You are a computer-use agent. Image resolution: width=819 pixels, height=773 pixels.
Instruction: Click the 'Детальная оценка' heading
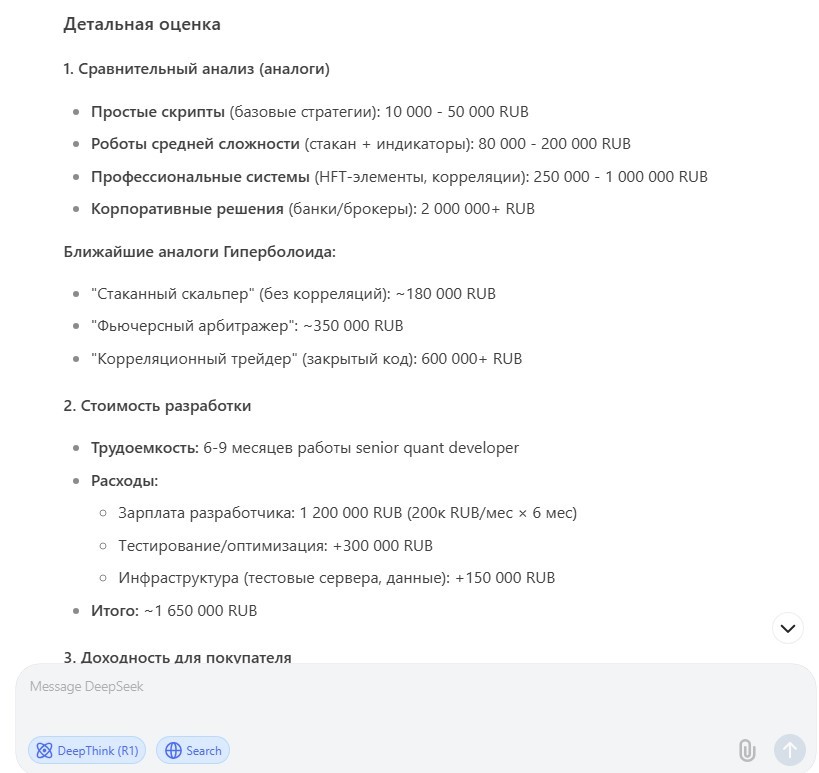pos(142,24)
